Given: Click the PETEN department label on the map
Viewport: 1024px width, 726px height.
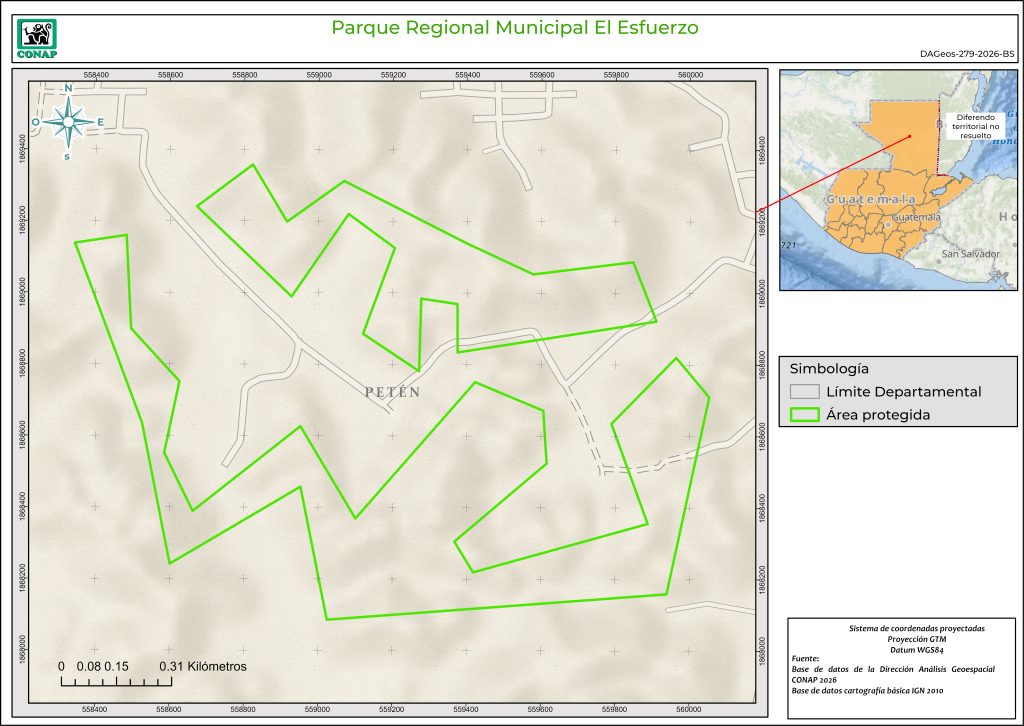Looking at the screenshot, I should pyautogui.click(x=392, y=393).
